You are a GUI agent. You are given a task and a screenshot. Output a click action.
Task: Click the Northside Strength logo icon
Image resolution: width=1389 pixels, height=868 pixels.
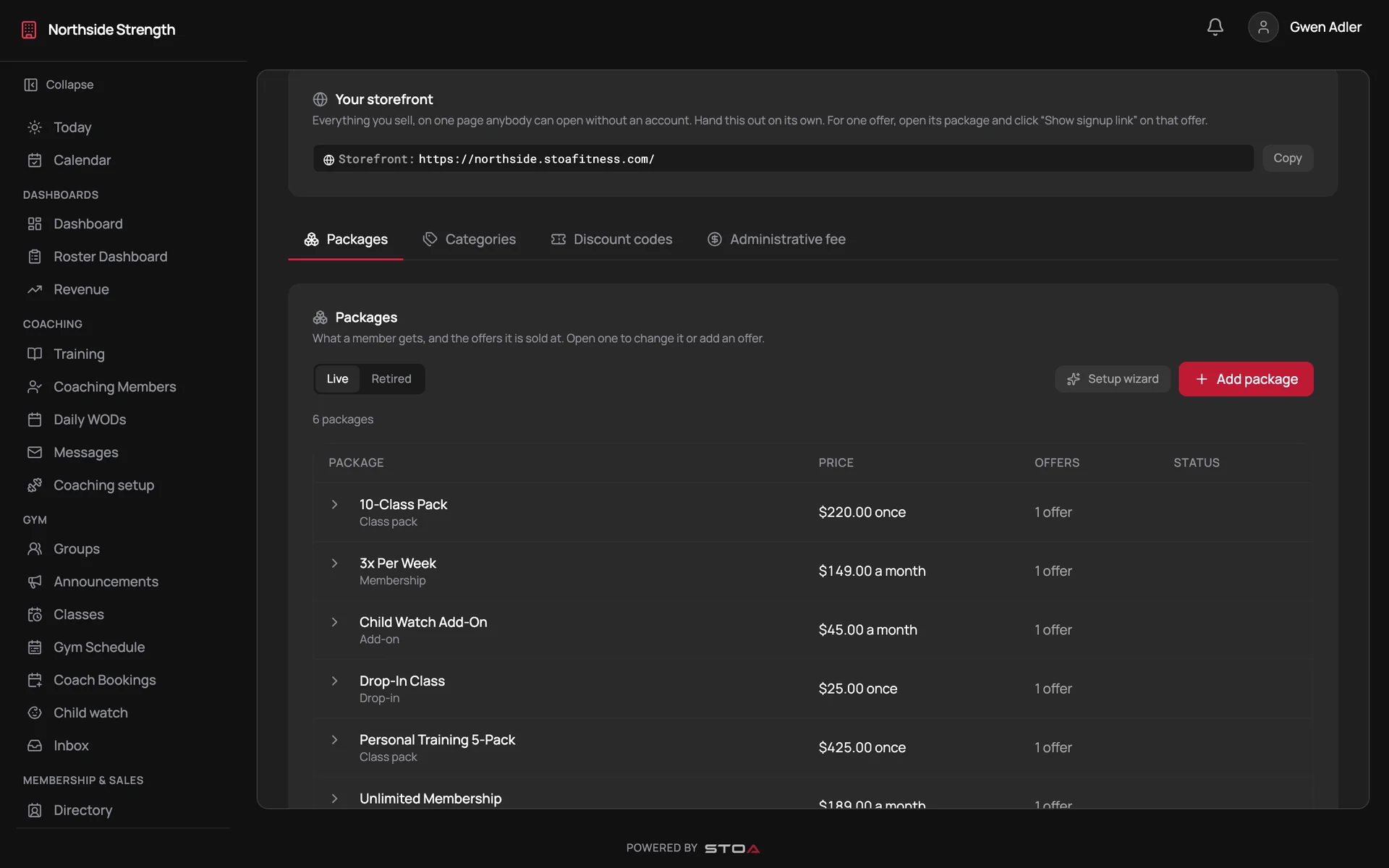coord(29,30)
